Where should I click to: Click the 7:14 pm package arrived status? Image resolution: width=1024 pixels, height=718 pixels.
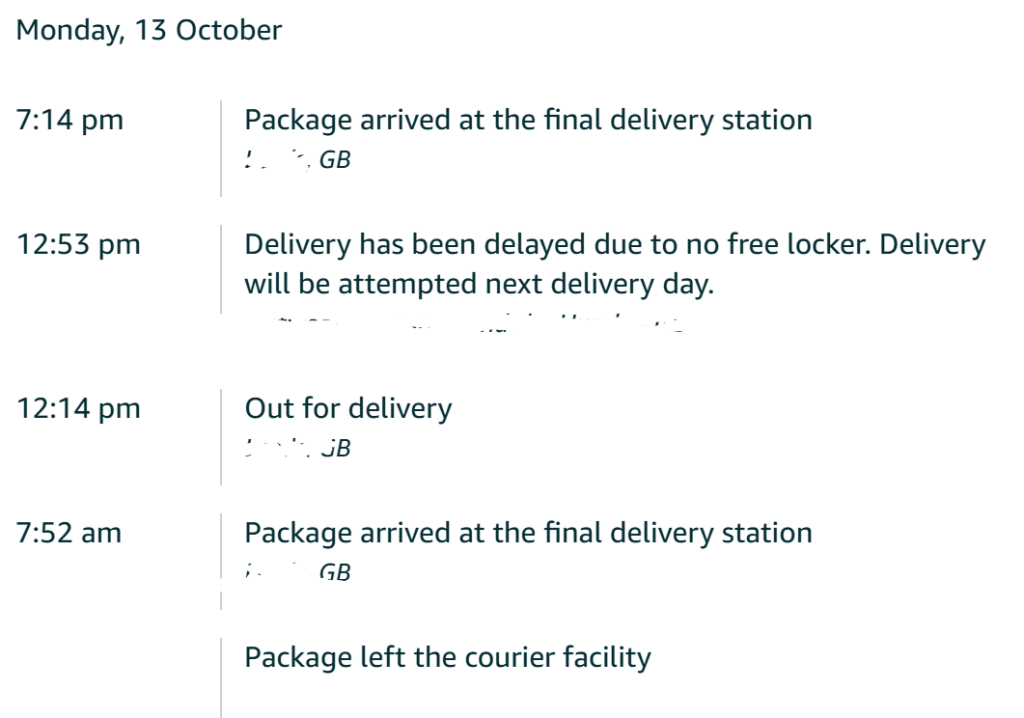(x=528, y=120)
